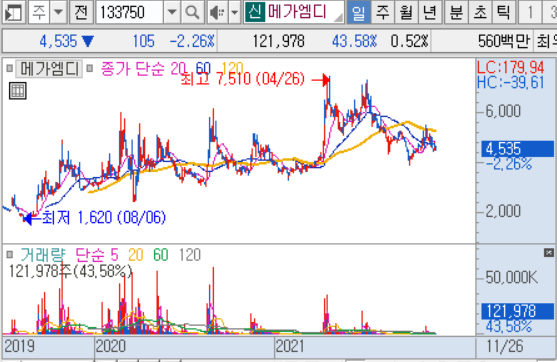Image resolution: width=557 pixels, height=362 pixels.
Task: Open the data table grid icon
Action: [17, 91]
